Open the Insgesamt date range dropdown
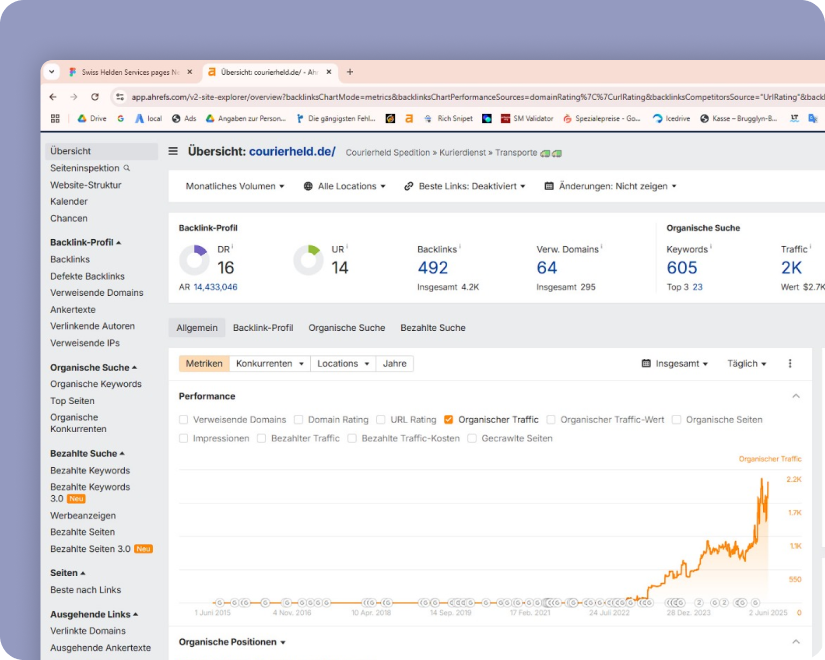 [675, 364]
